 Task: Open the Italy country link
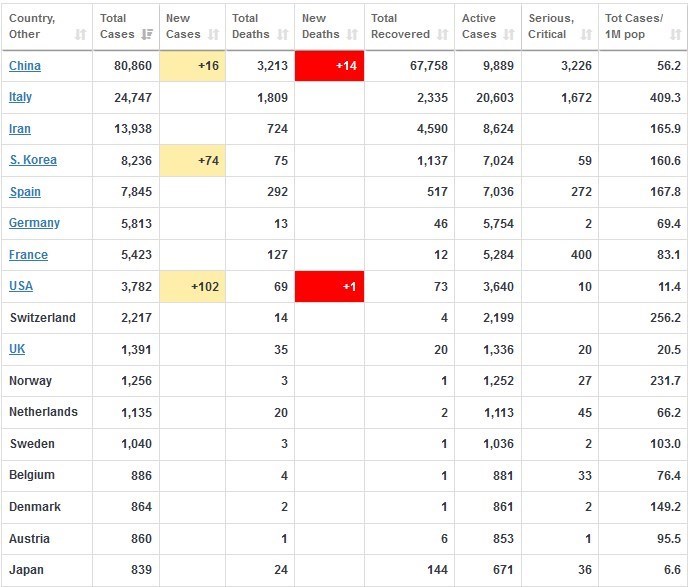pyautogui.click(x=20, y=97)
